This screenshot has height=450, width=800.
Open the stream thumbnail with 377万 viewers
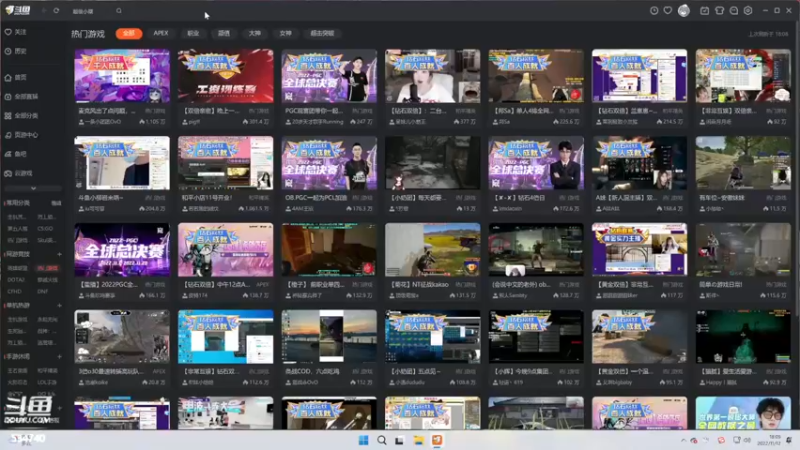point(433,76)
